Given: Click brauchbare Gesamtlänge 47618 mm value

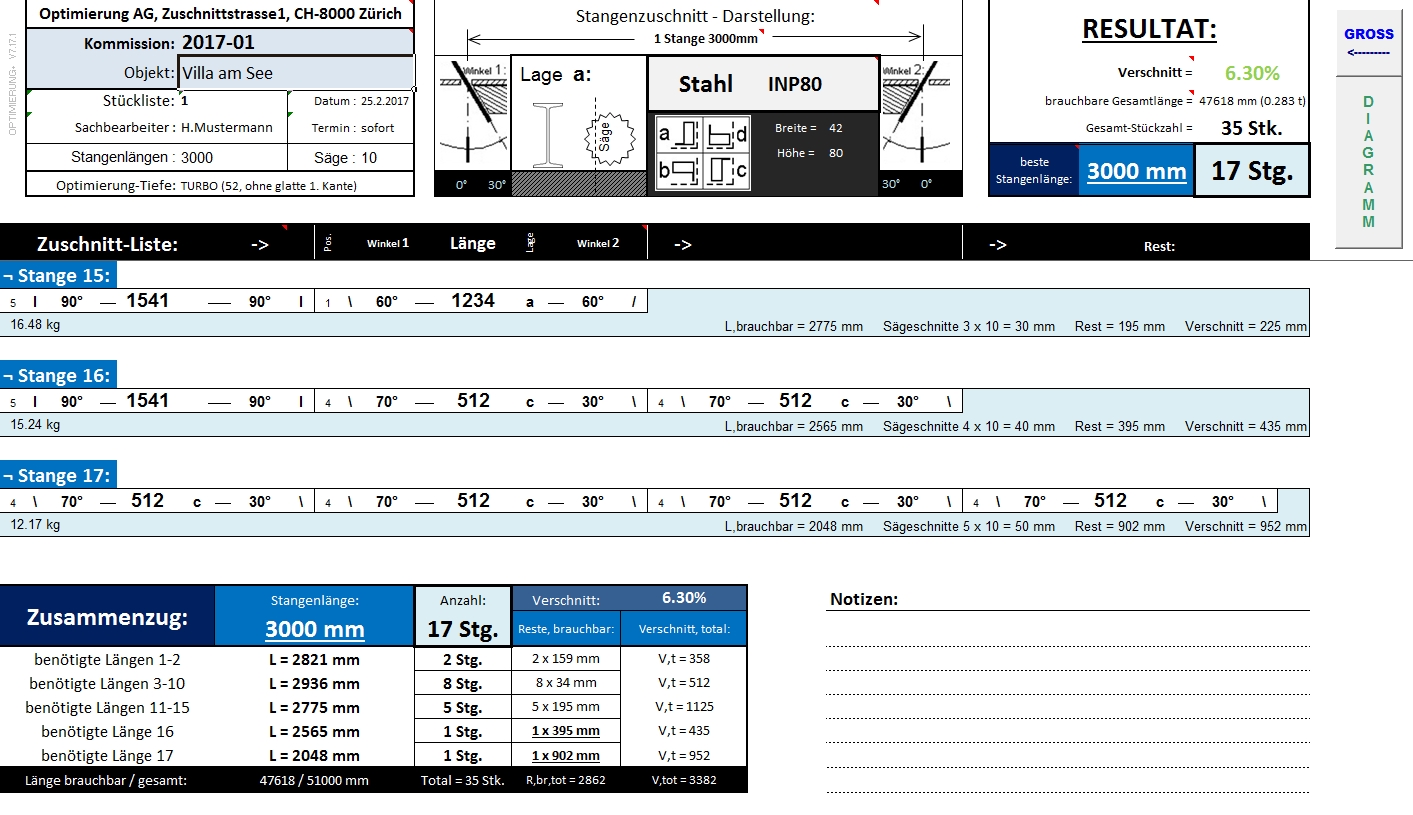Looking at the screenshot, I should [x=1252, y=101].
